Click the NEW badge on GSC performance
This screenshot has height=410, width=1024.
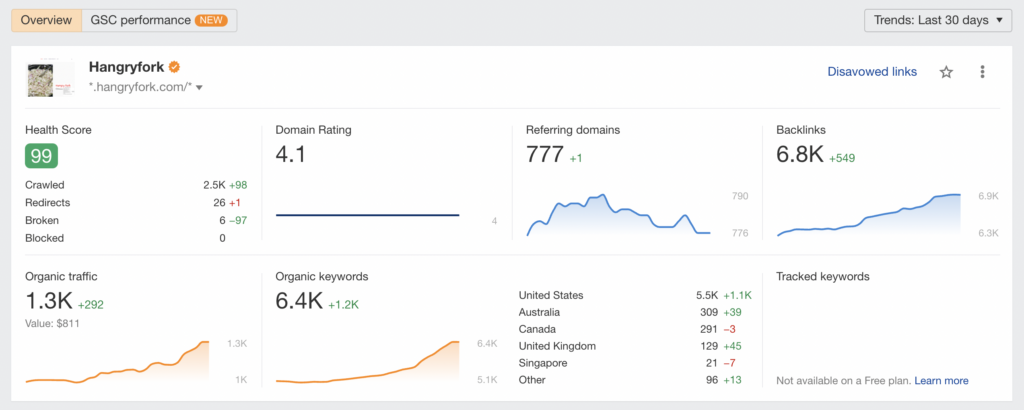(x=211, y=20)
